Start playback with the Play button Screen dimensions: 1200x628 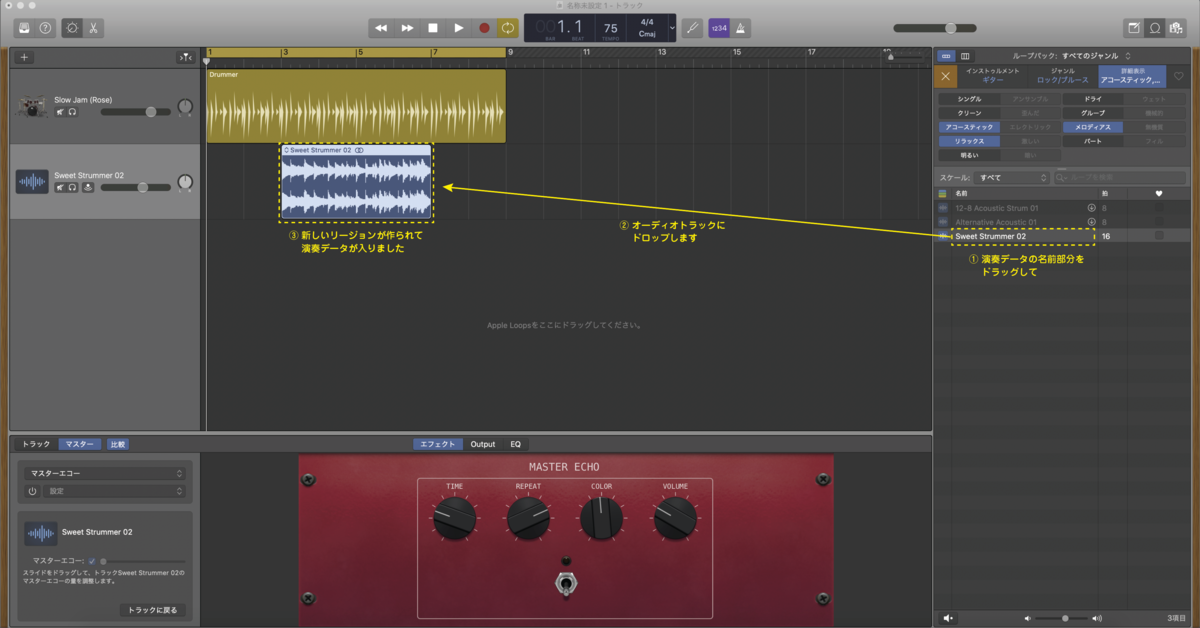pyautogui.click(x=459, y=28)
